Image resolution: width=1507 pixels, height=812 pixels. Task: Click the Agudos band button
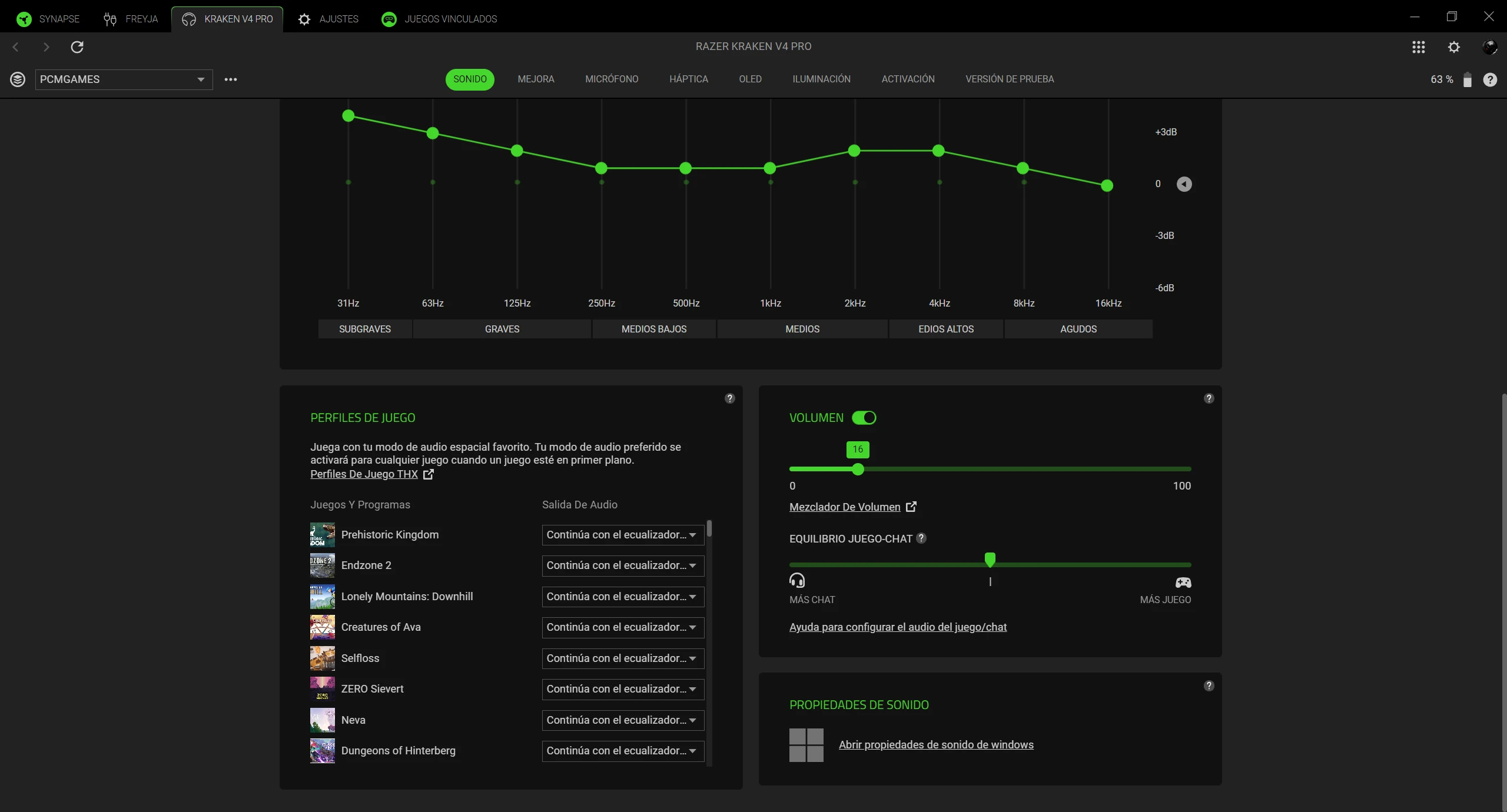click(1078, 329)
